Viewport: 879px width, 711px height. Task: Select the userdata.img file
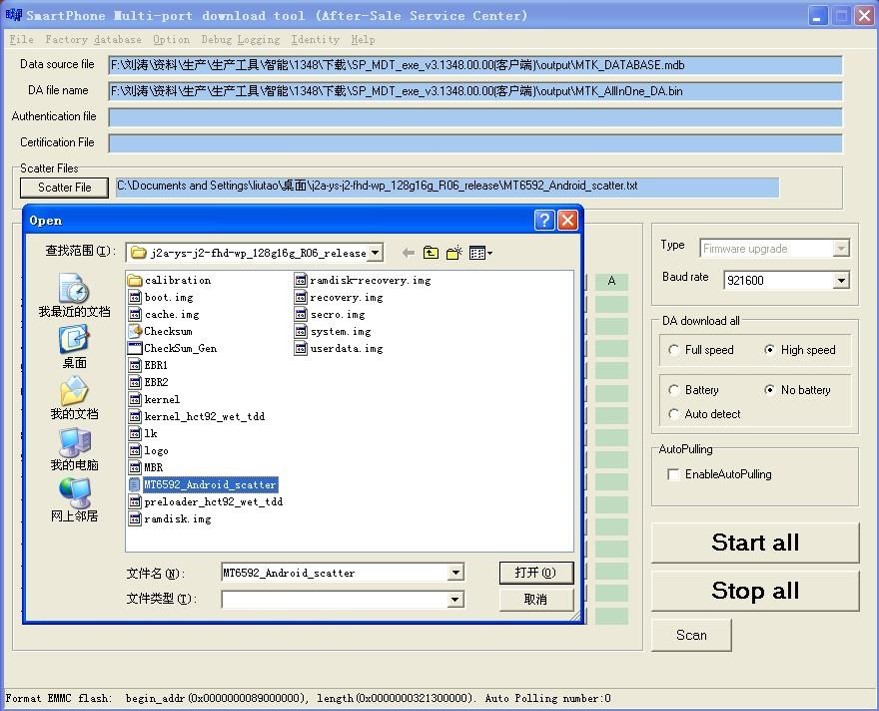339,348
